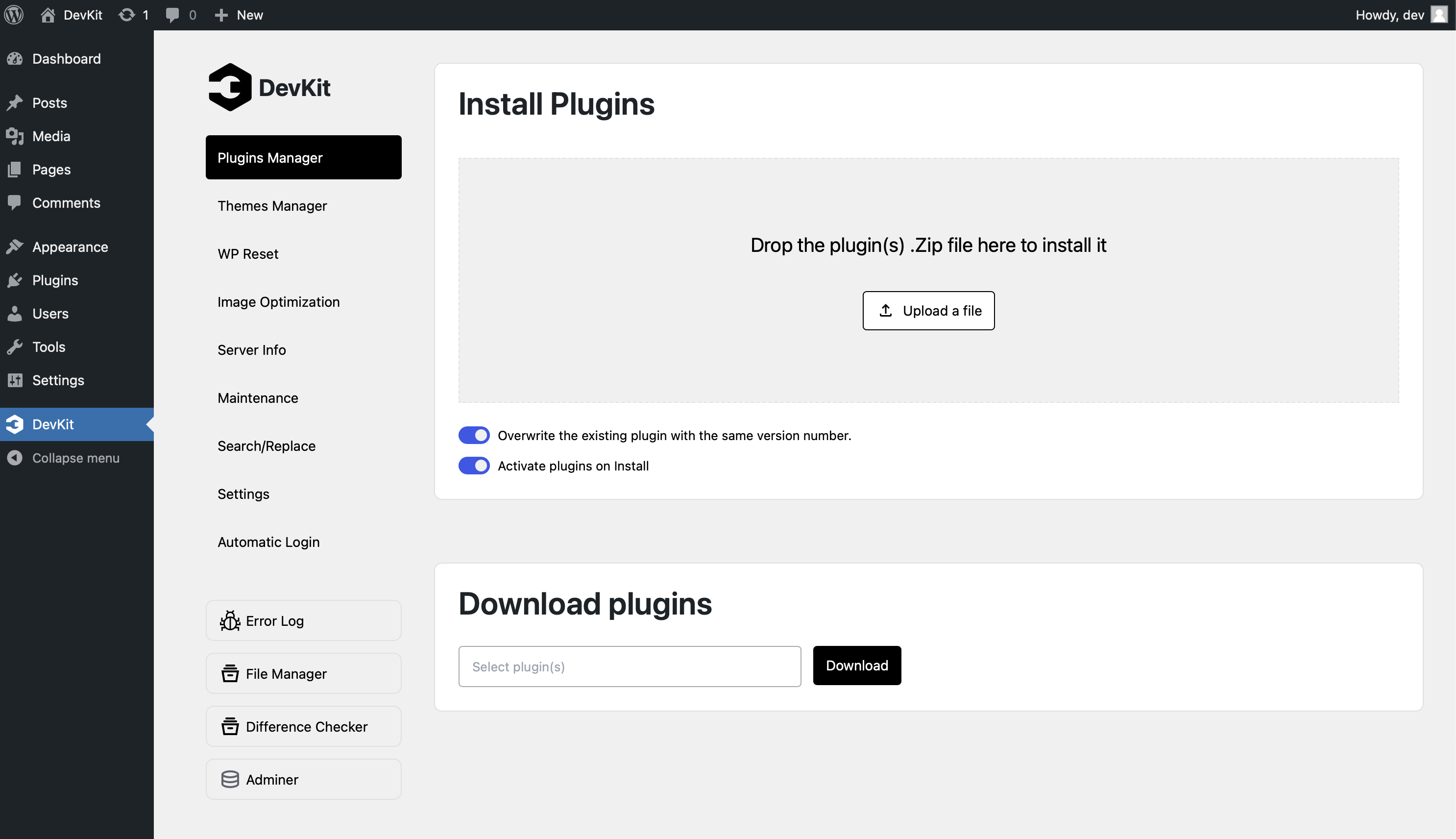Open Appearance menu item

click(76, 247)
